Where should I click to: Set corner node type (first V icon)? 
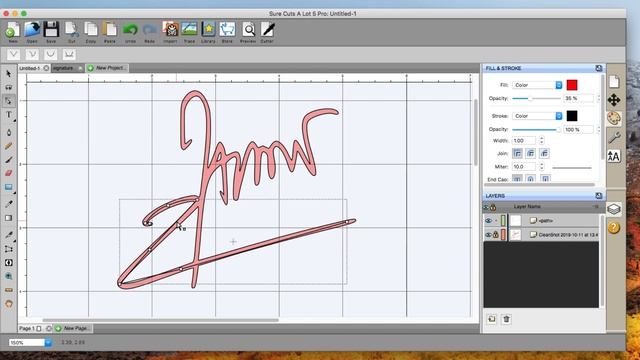point(13,54)
